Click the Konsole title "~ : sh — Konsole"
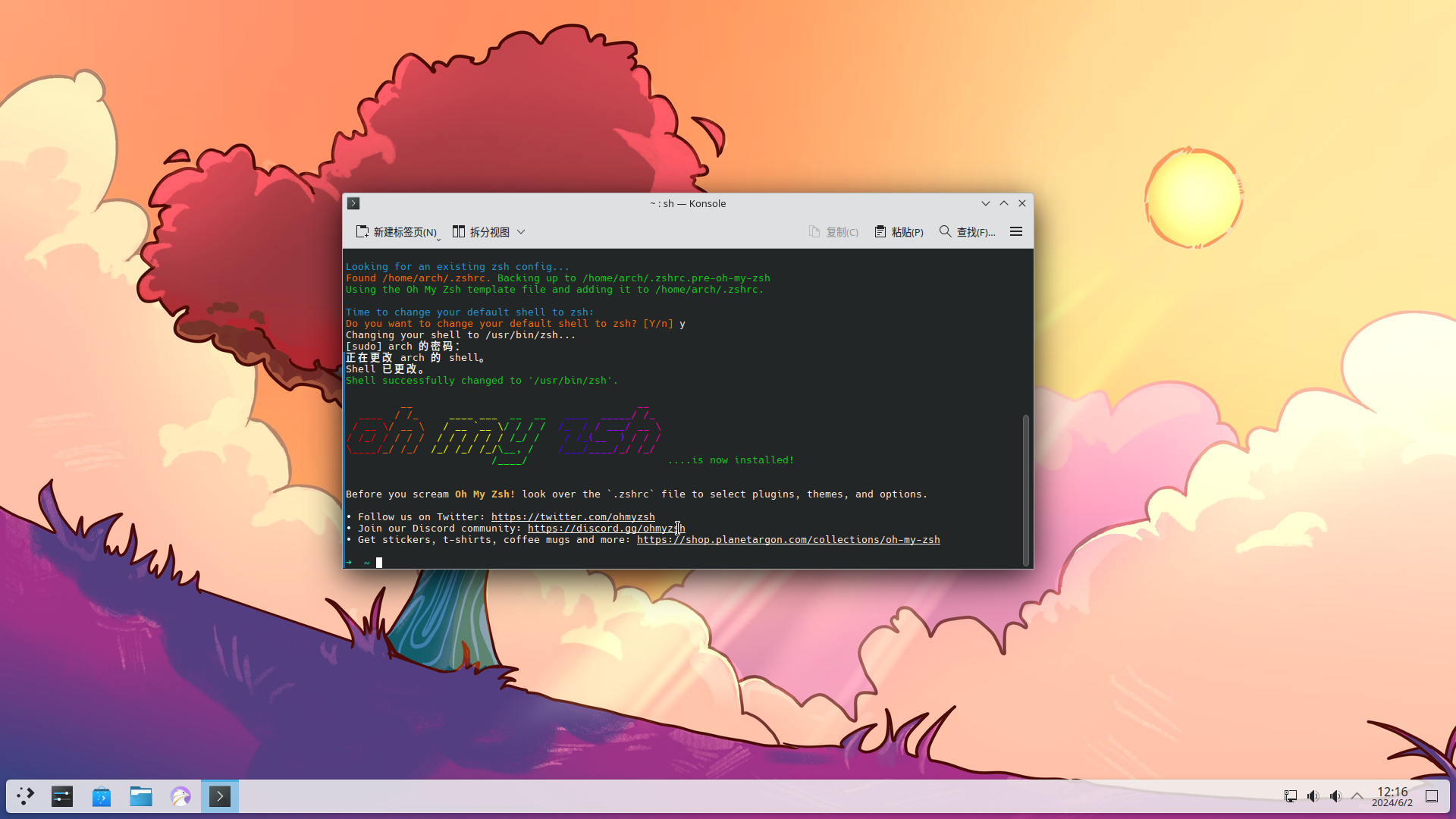 [688, 203]
